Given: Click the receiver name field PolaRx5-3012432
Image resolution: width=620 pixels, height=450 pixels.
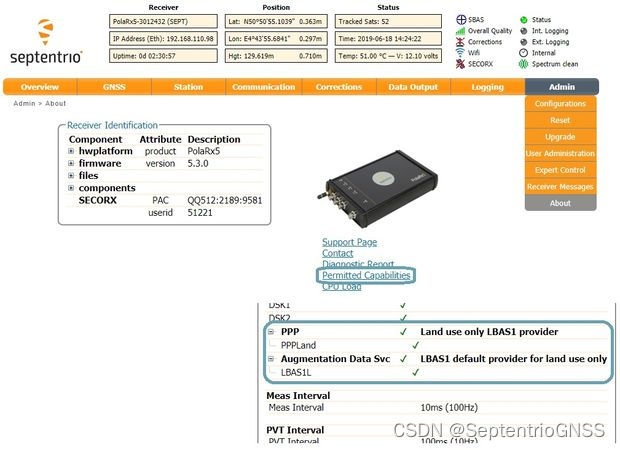Looking at the screenshot, I should point(163,21).
